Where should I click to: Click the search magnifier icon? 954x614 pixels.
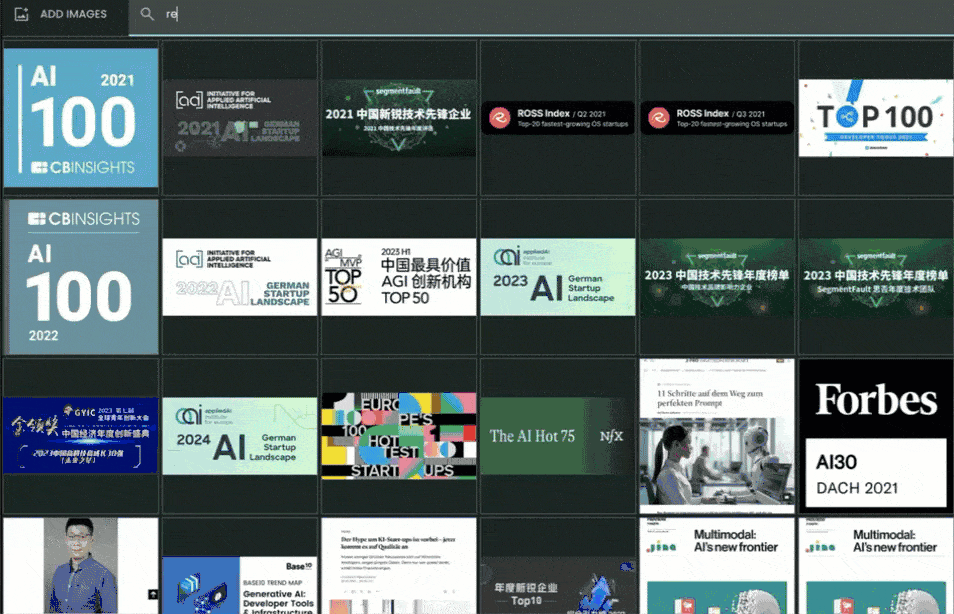[x=147, y=14]
